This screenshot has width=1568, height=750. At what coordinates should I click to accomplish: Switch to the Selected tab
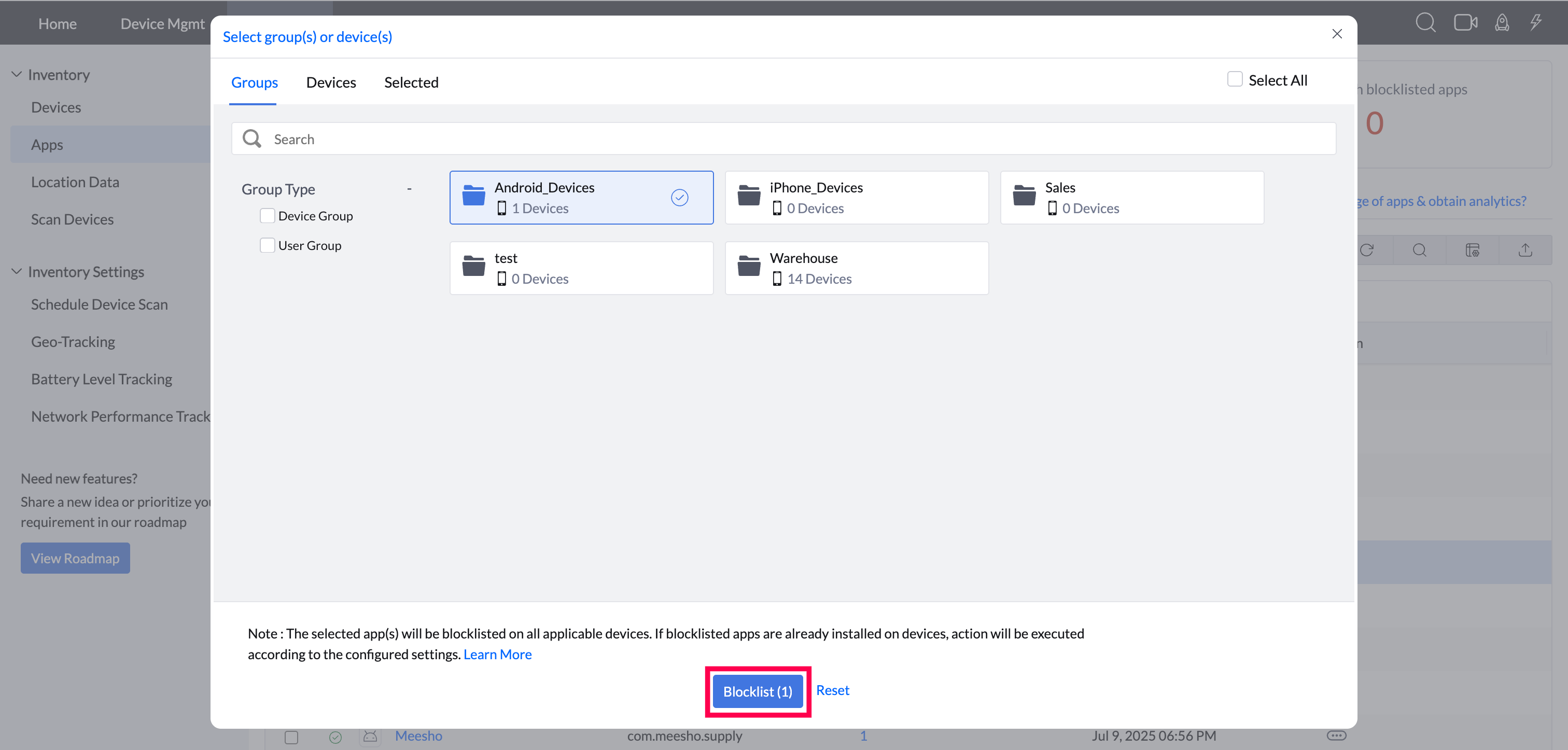point(411,82)
